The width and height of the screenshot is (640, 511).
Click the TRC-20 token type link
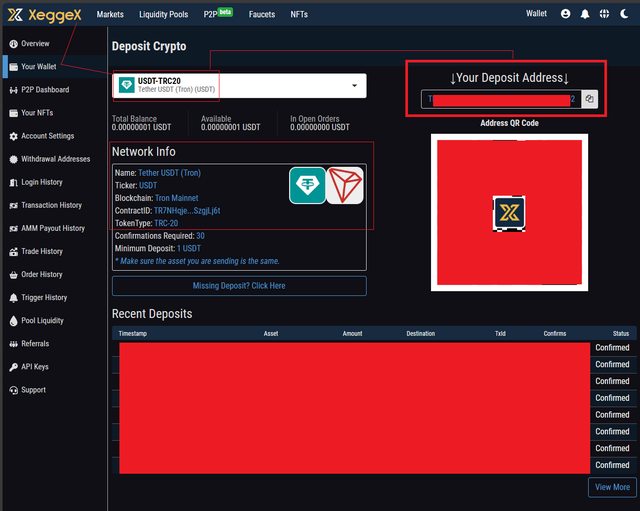pyautogui.click(x=166, y=223)
